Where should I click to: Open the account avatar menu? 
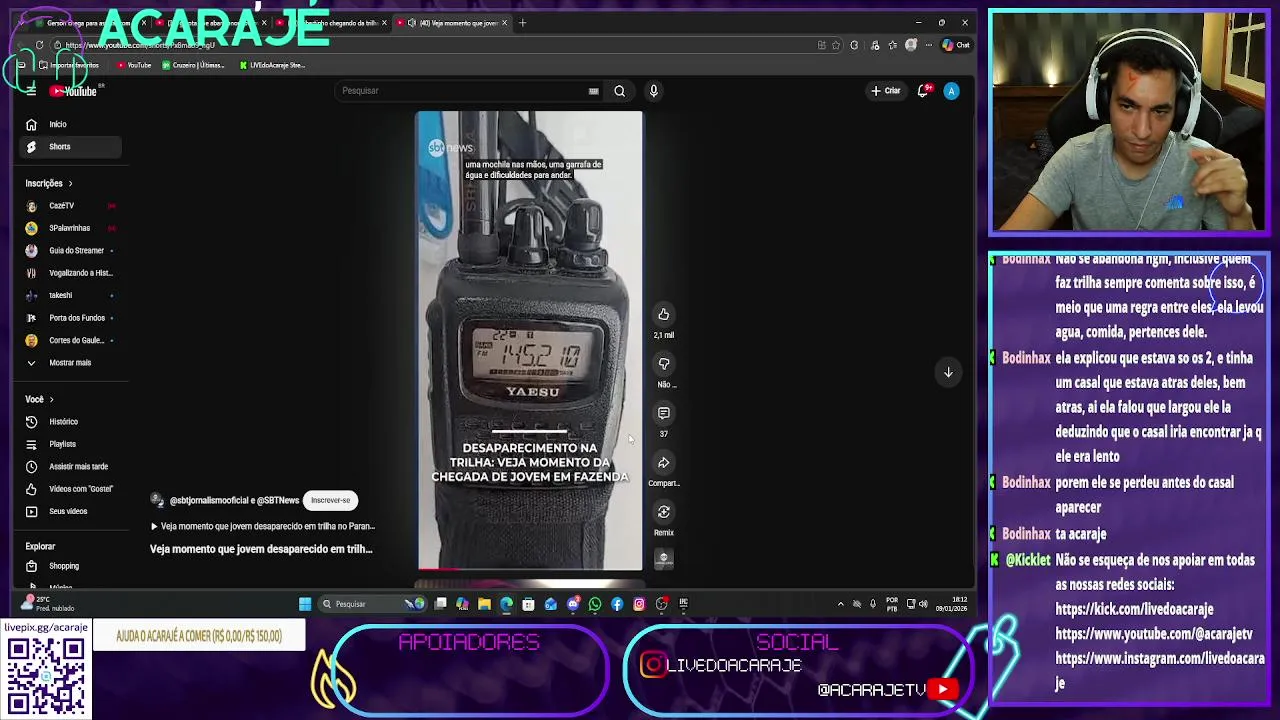(951, 91)
